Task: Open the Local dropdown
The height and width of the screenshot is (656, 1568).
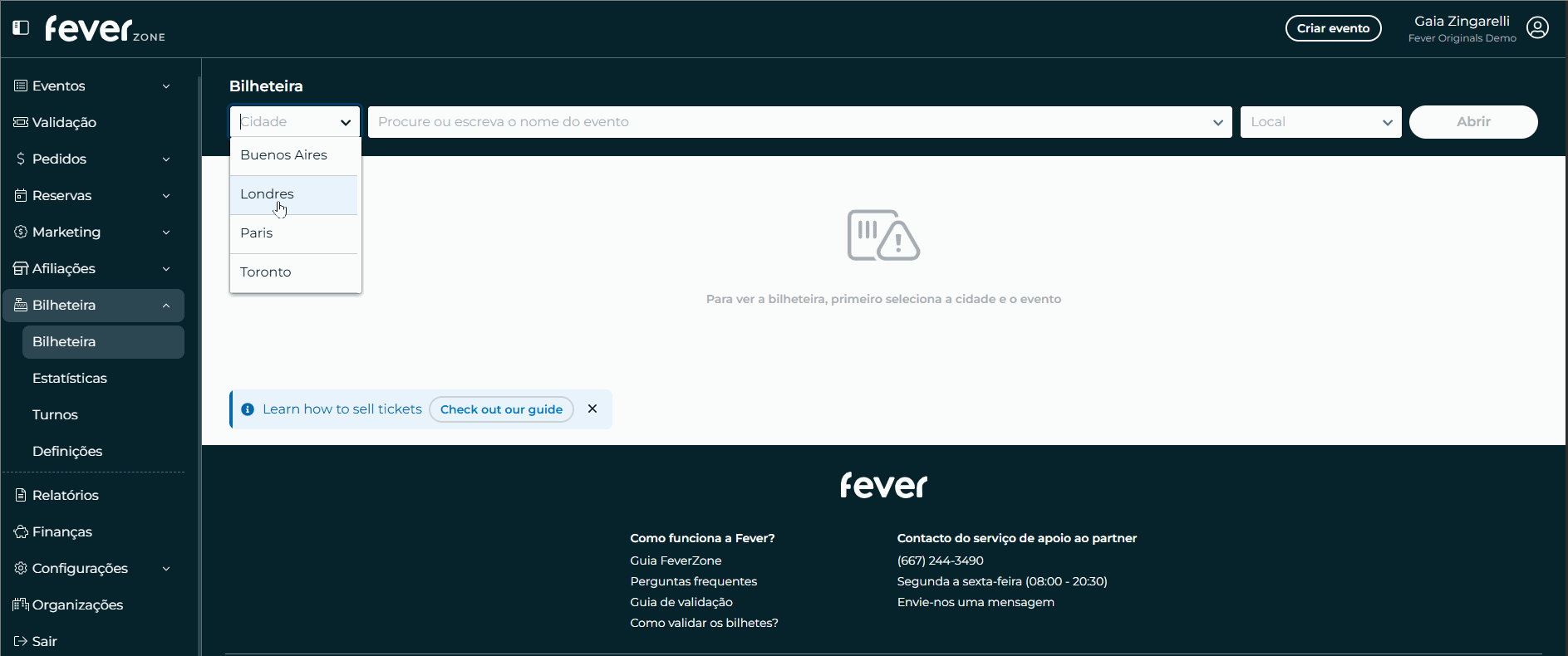Action: [1320, 122]
